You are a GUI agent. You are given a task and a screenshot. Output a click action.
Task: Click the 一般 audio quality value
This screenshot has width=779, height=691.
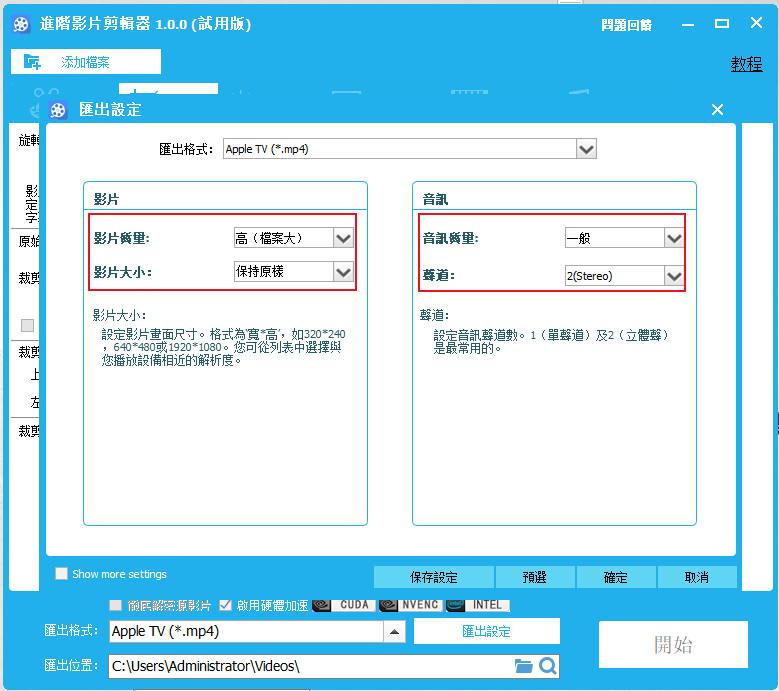pyautogui.click(x=615, y=238)
